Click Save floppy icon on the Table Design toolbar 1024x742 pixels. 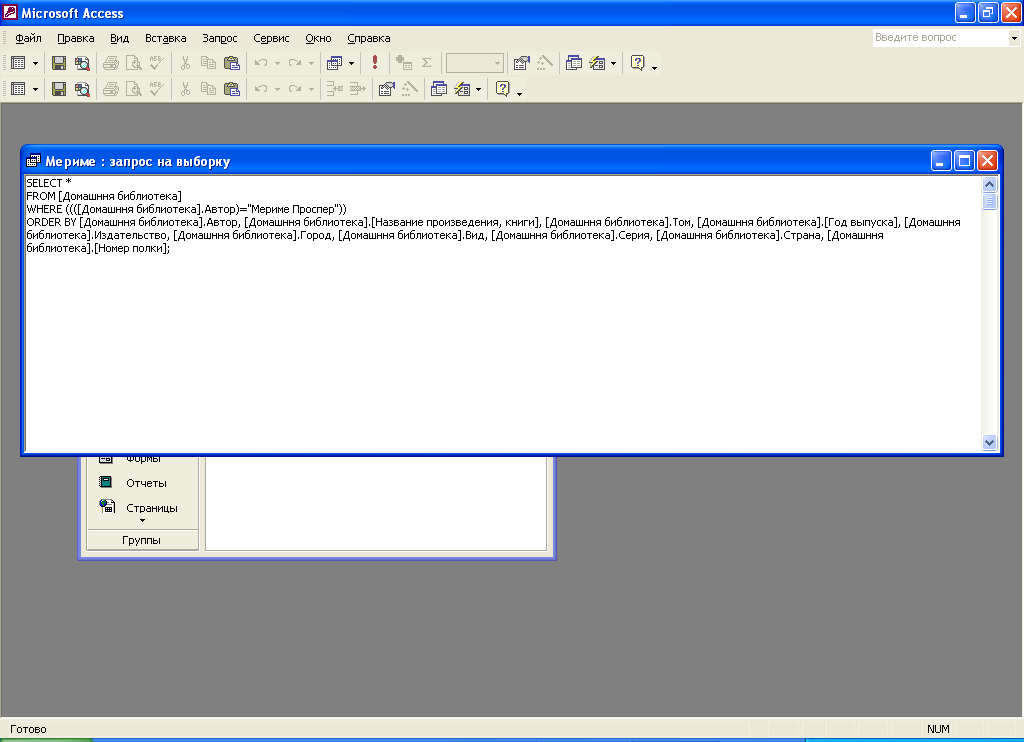[59, 89]
